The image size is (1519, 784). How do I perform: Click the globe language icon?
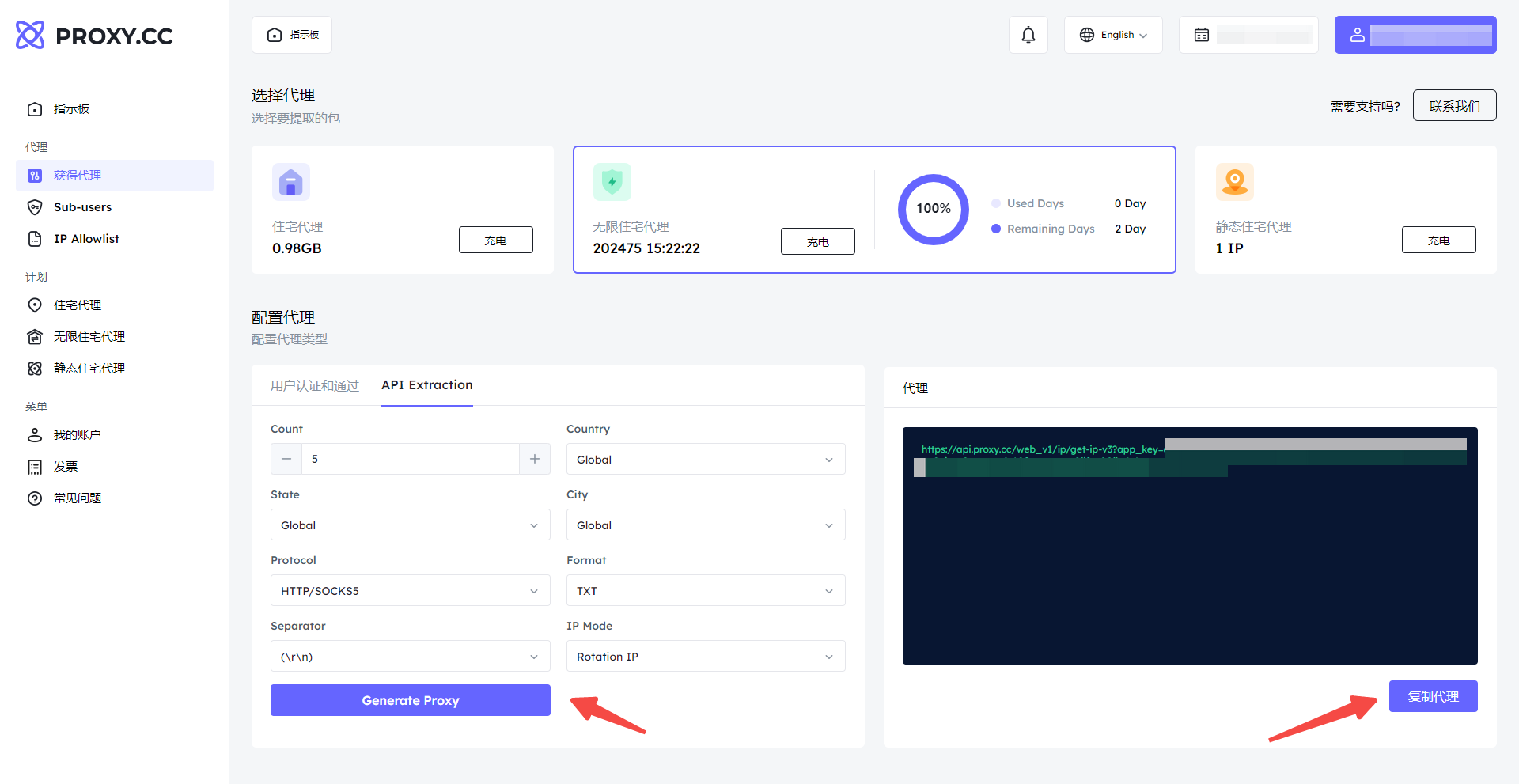click(1087, 35)
